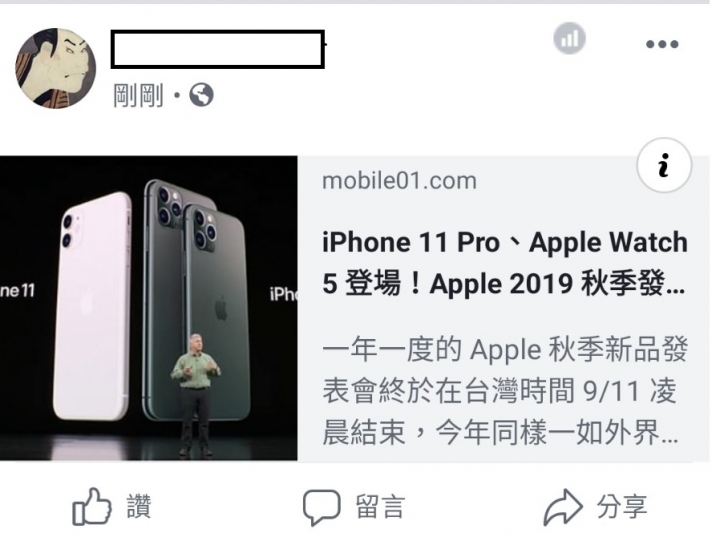
Task: Open the three-dot post options menu
Action: click(662, 44)
